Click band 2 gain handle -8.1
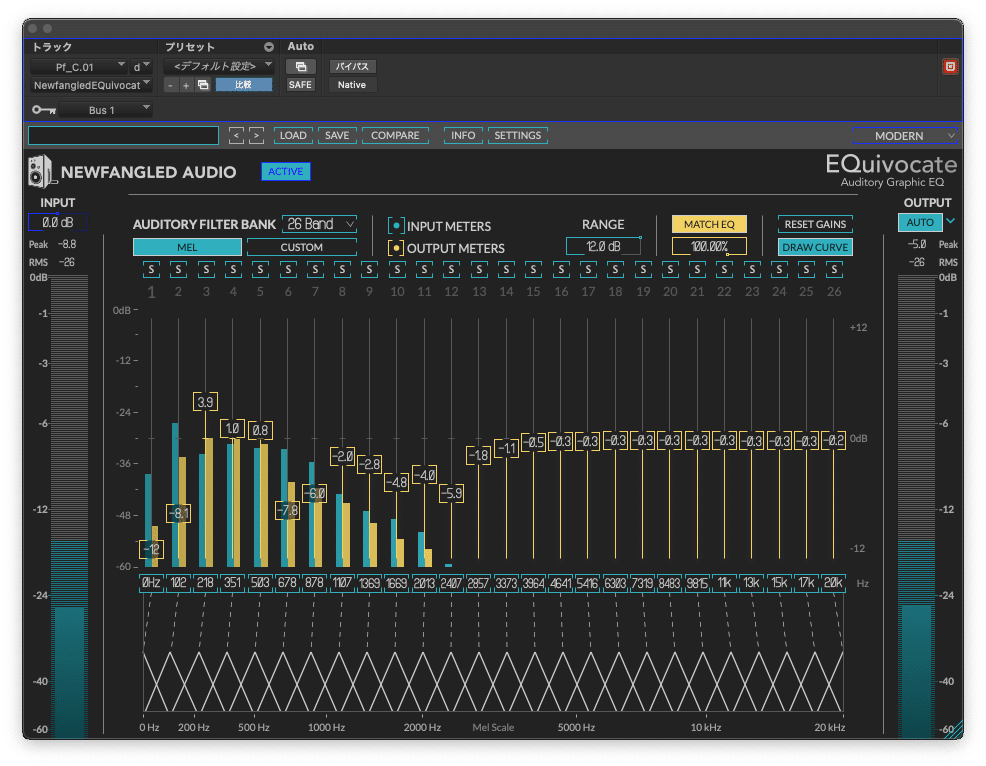 179,513
